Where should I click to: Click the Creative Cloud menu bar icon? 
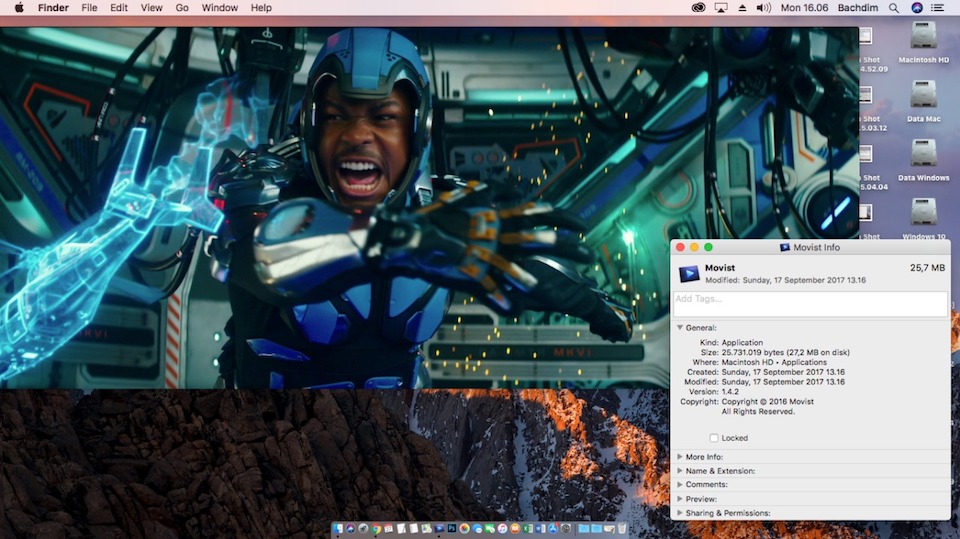tap(698, 8)
